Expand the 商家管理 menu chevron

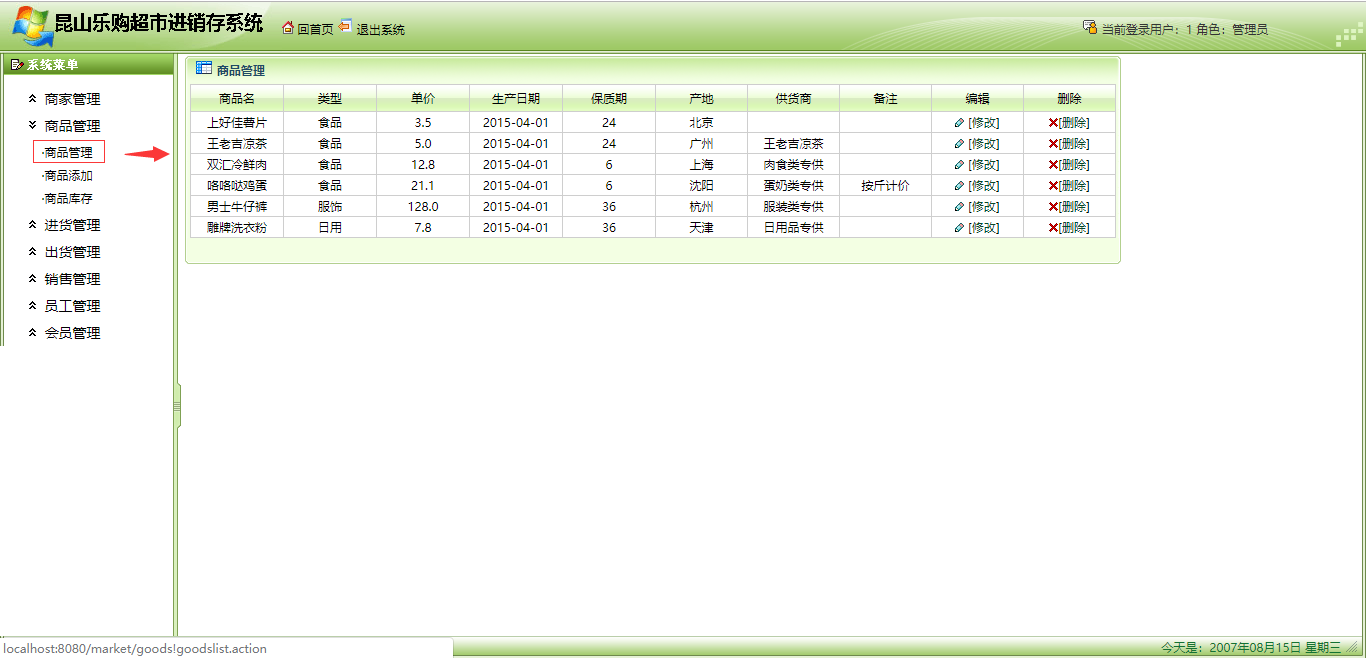33,99
